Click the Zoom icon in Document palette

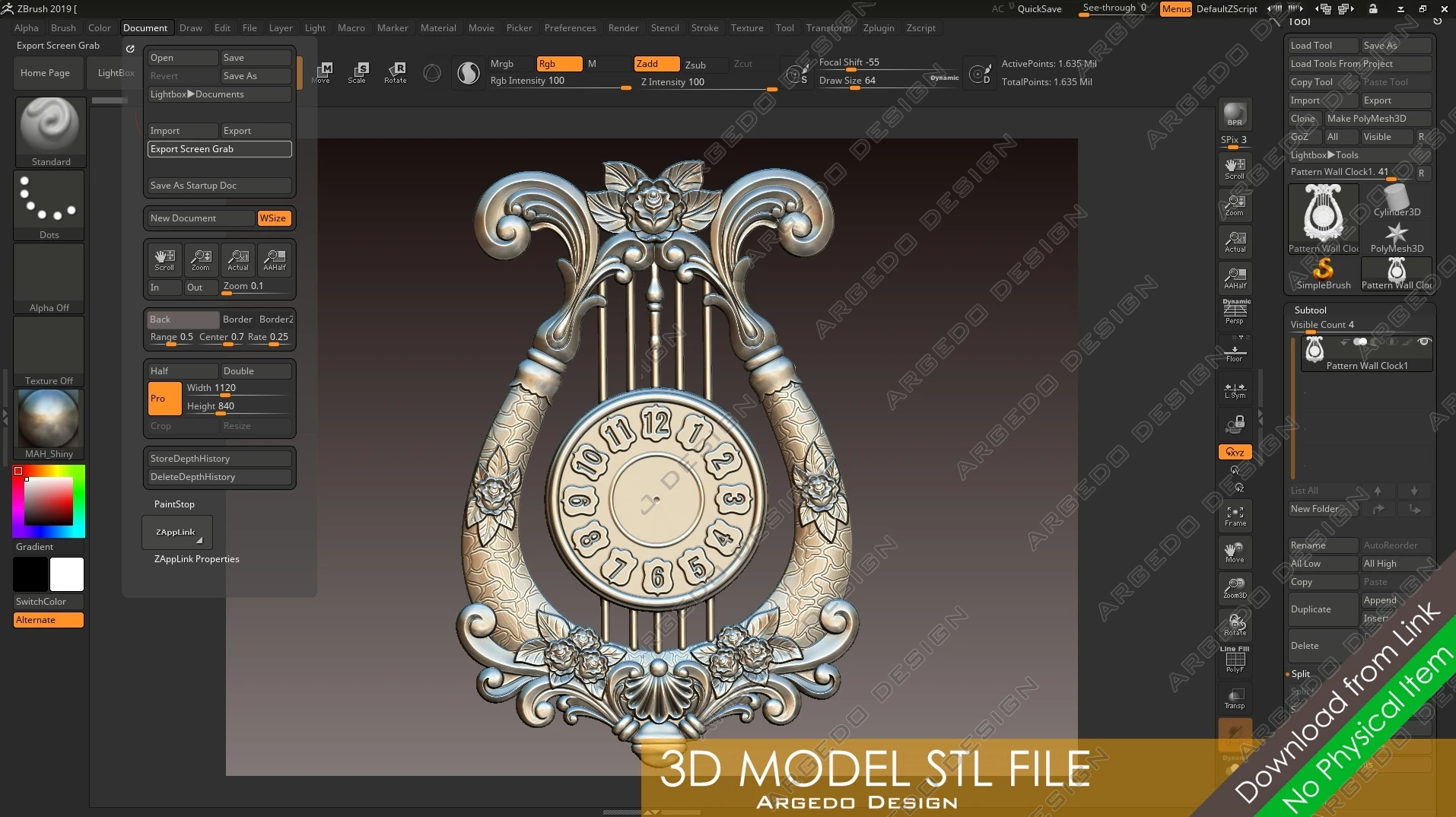pos(201,259)
